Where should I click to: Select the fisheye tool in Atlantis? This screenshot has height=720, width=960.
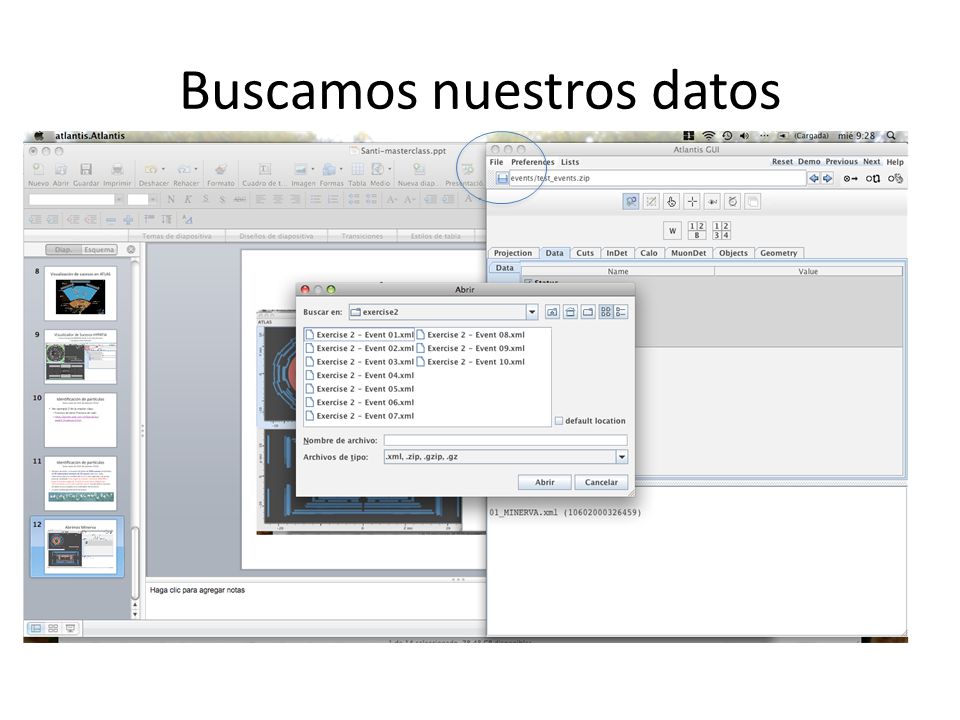[713, 201]
